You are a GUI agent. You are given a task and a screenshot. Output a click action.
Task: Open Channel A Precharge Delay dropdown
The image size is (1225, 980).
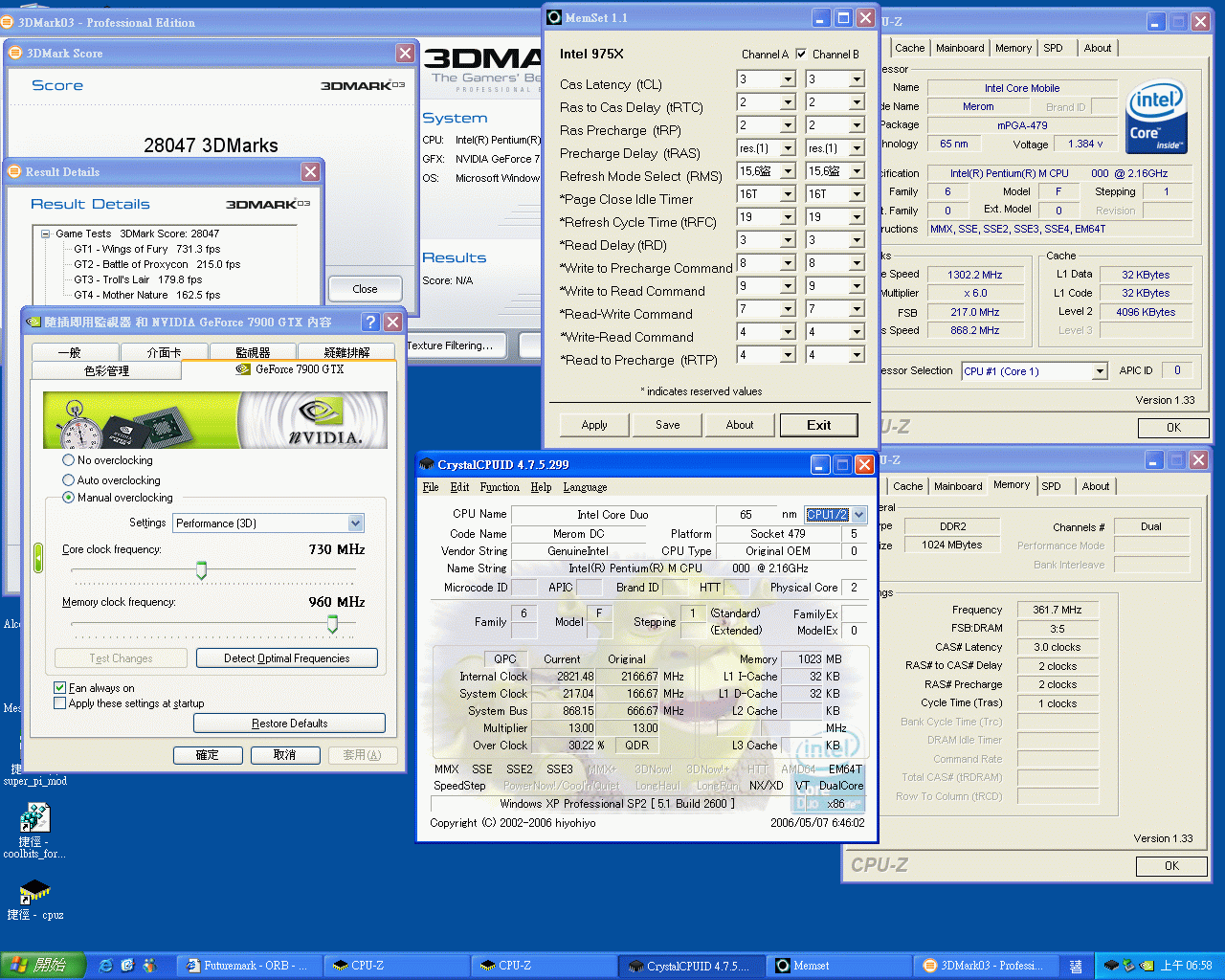tap(788, 148)
